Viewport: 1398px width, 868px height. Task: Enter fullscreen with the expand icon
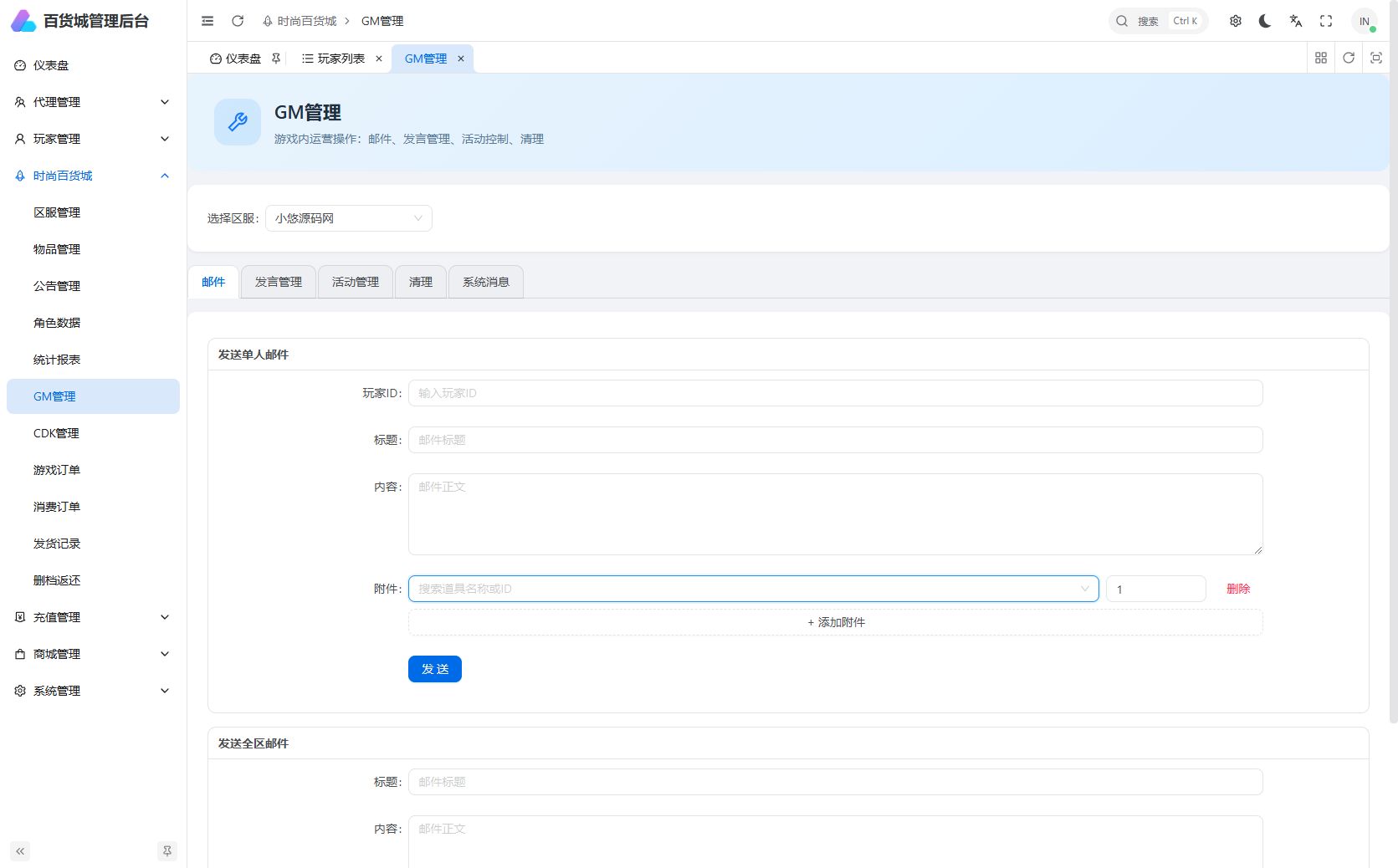coord(1326,21)
